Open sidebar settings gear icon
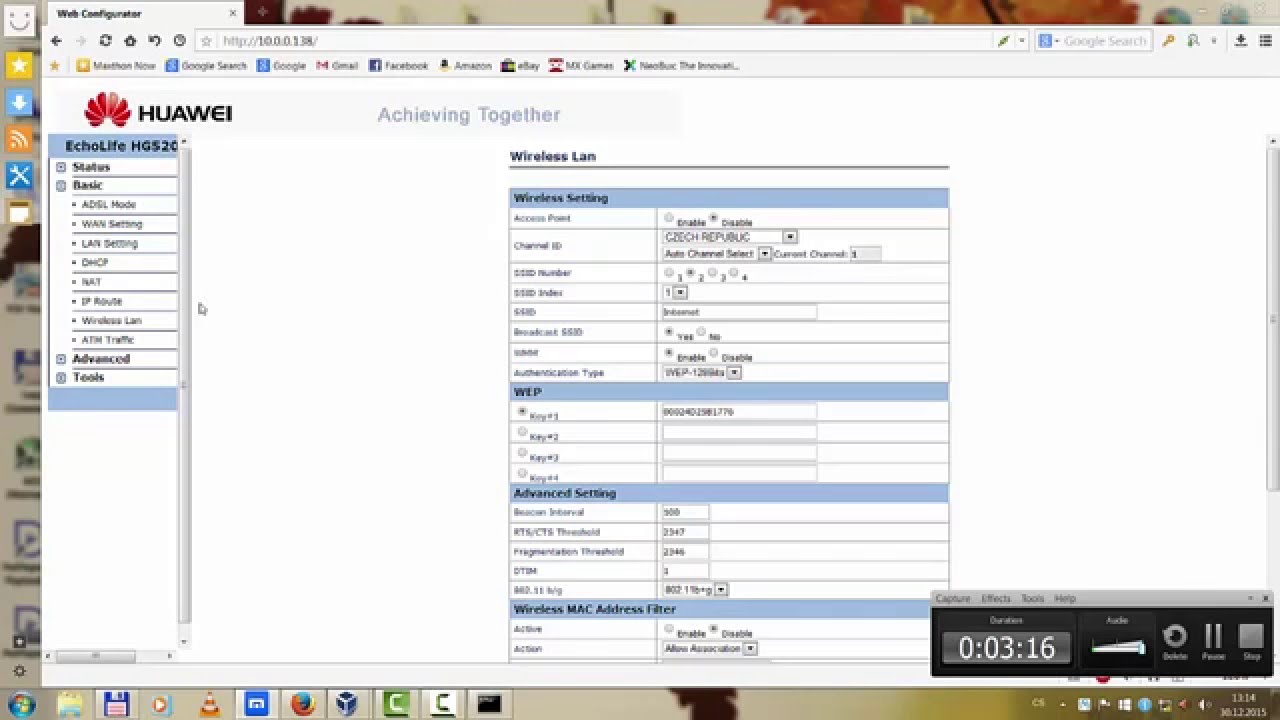 19,671
